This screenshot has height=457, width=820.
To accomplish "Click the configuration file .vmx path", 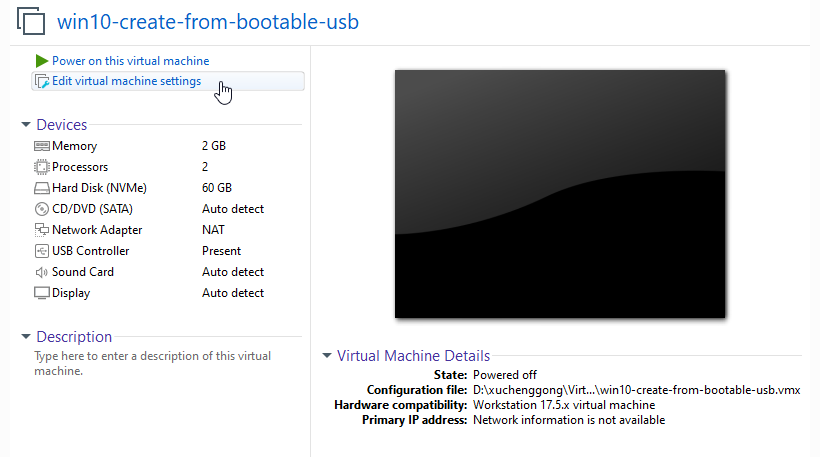I will [636, 390].
